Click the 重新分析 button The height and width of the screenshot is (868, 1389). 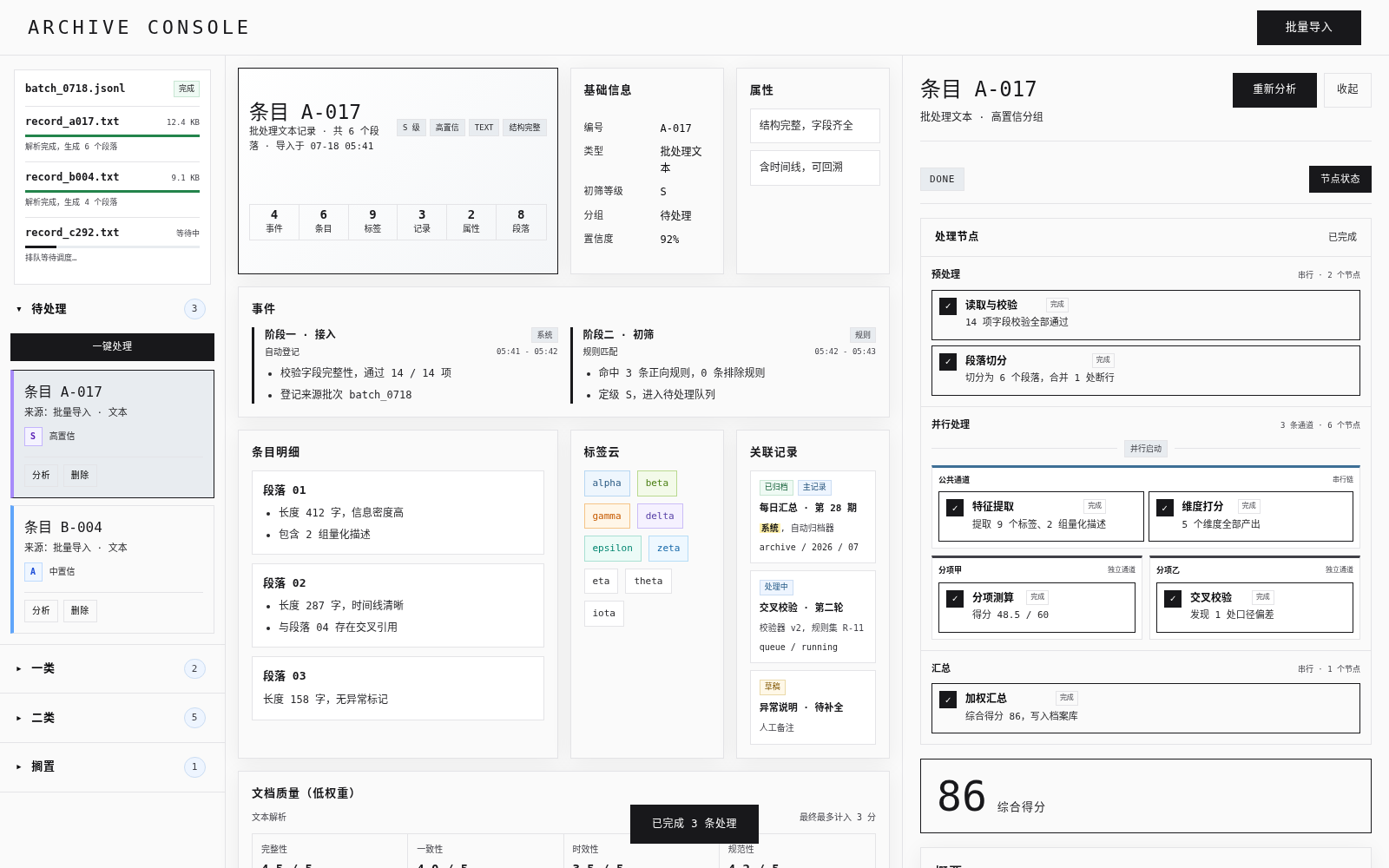click(x=1274, y=90)
